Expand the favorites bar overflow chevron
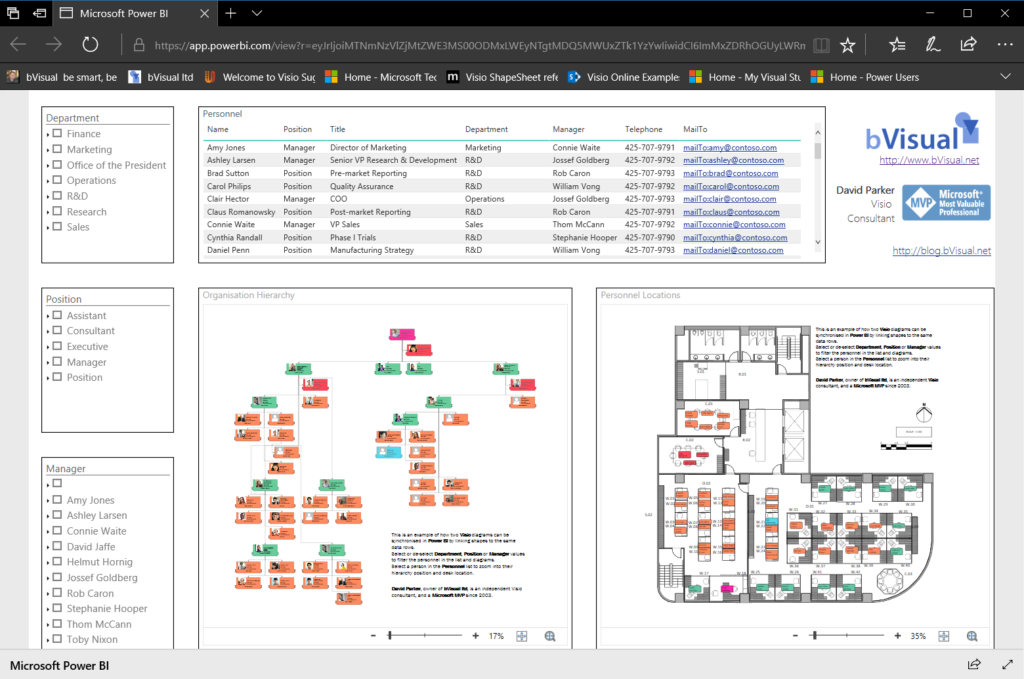Screen dimensions: 1024x679 tap(1005, 76)
